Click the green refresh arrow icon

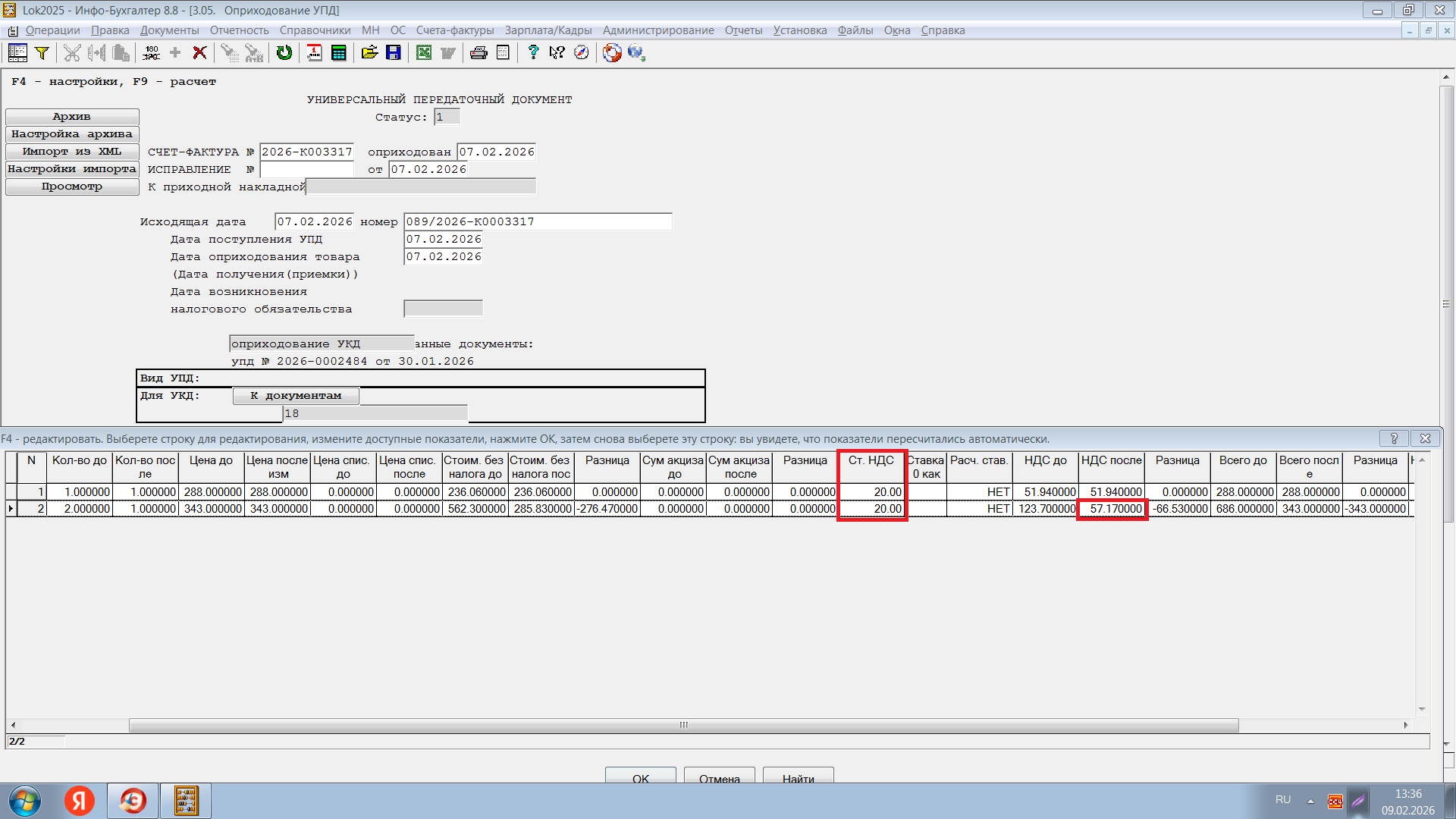click(x=284, y=52)
